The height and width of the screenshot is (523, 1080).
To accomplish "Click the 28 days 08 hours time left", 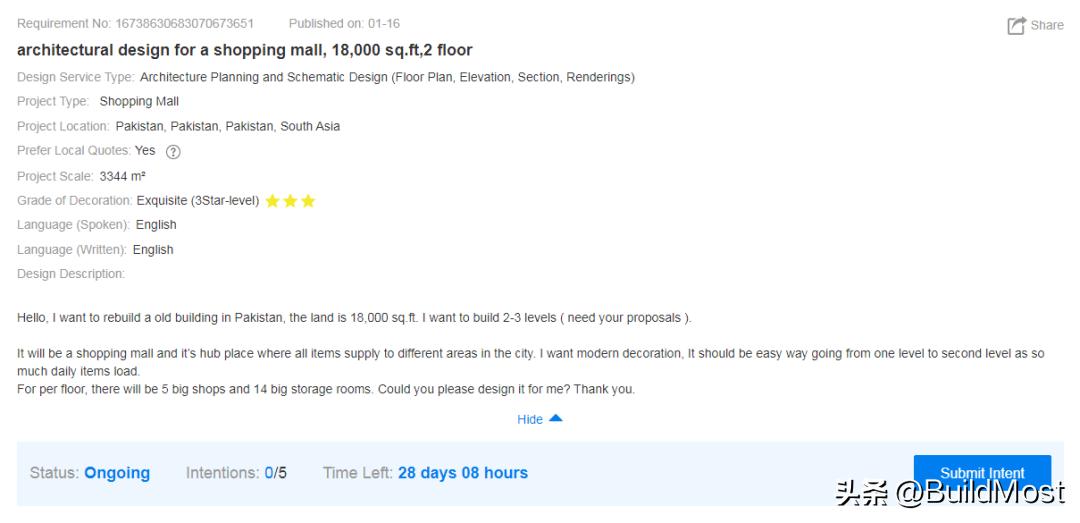I will (462, 473).
